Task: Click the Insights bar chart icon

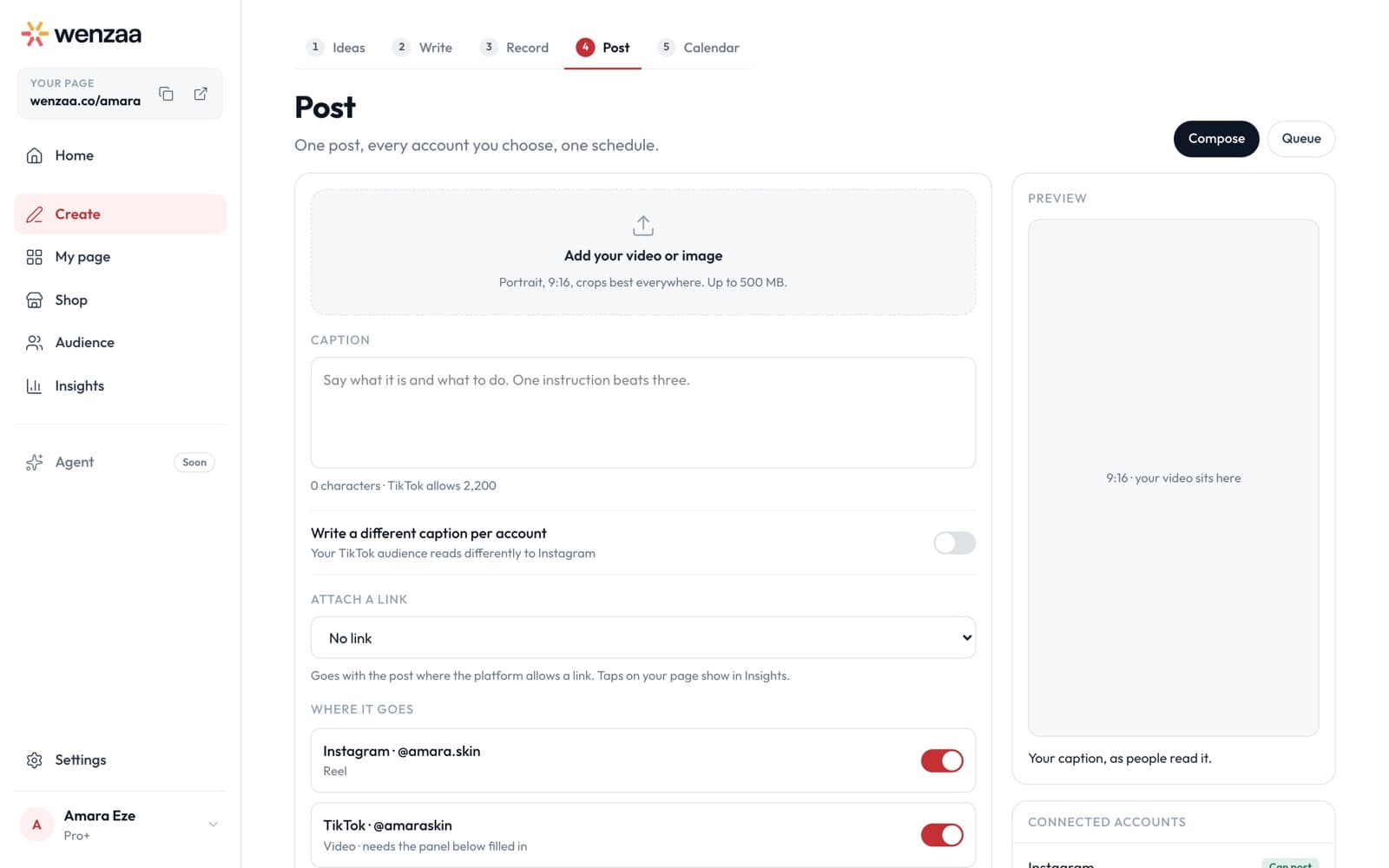Action: tap(34, 386)
